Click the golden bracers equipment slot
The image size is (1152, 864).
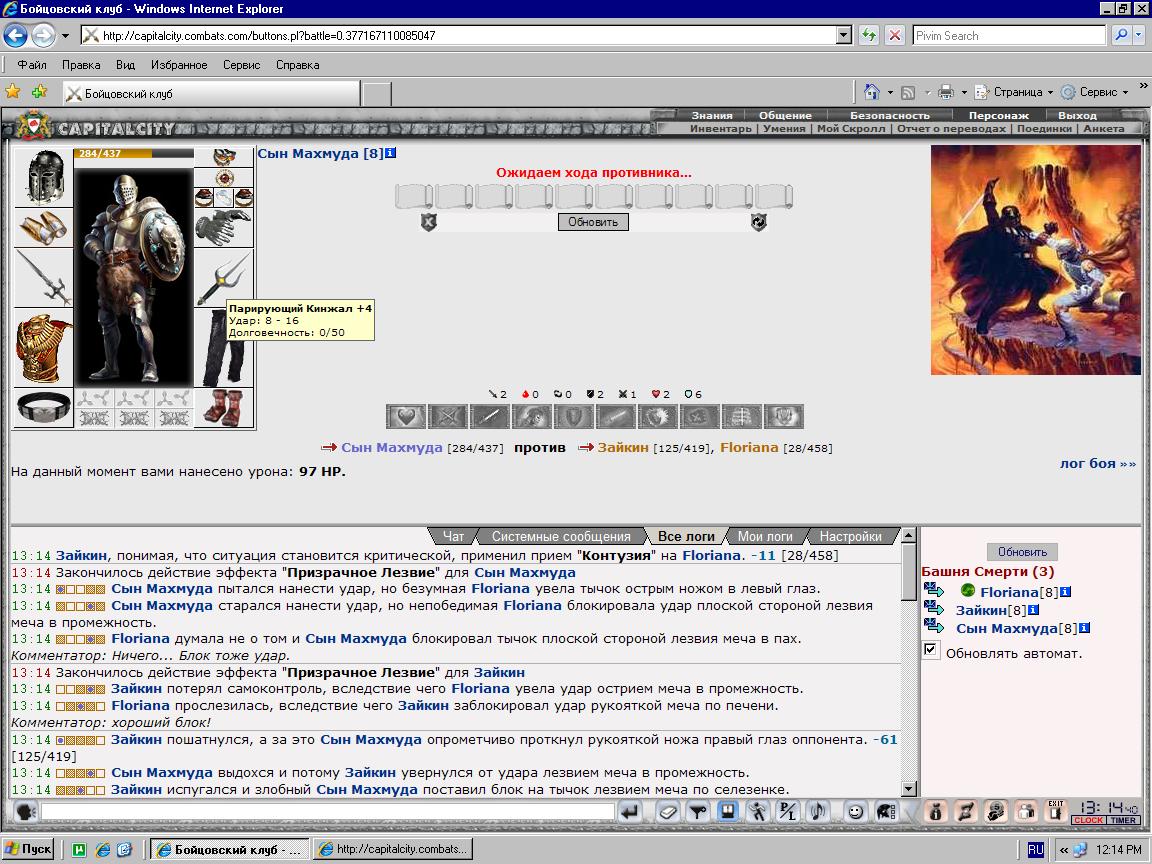tap(43, 228)
